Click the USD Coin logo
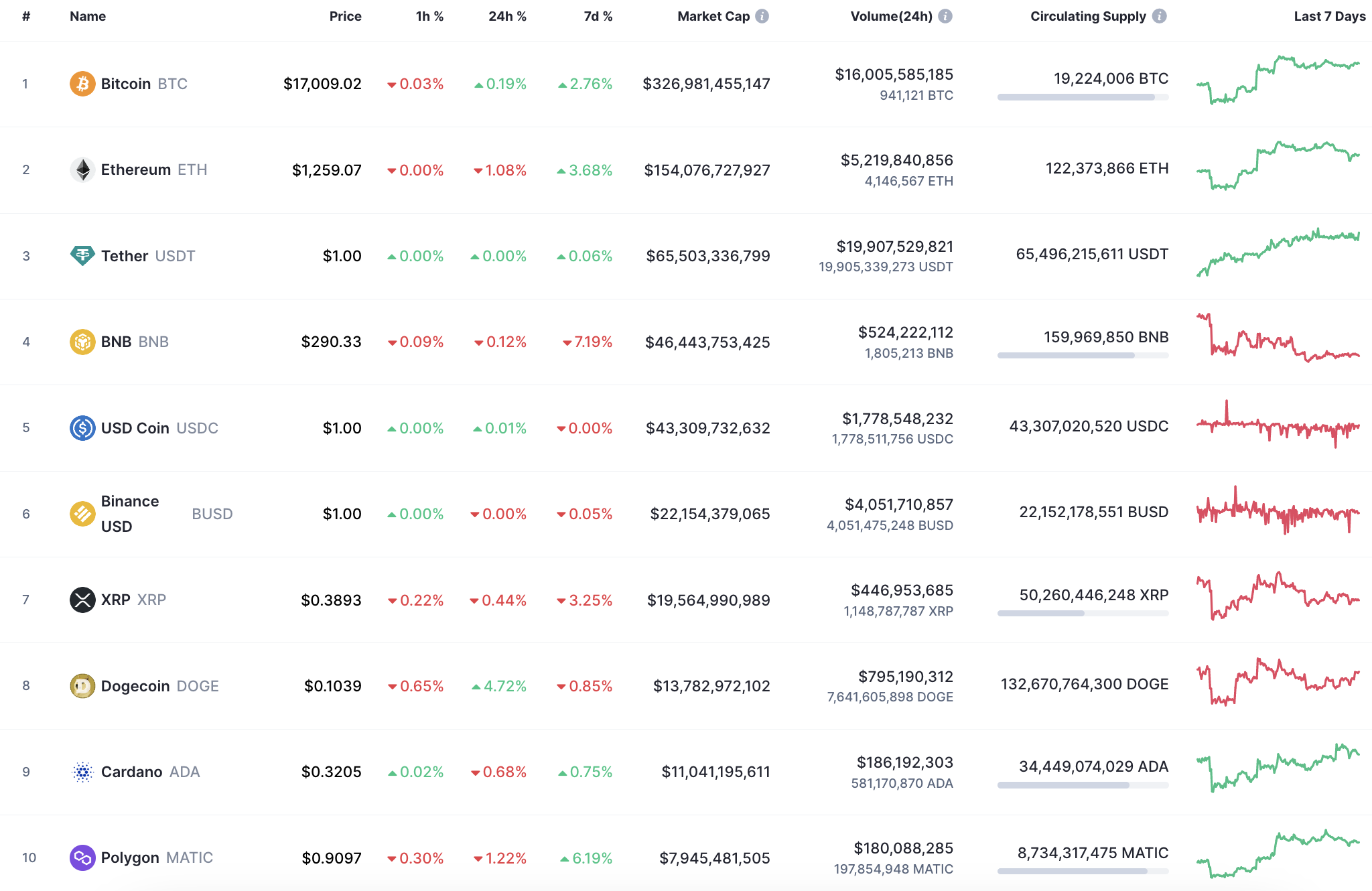Image resolution: width=1372 pixels, height=891 pixels. pyautogui.click(x=82, y=427)
